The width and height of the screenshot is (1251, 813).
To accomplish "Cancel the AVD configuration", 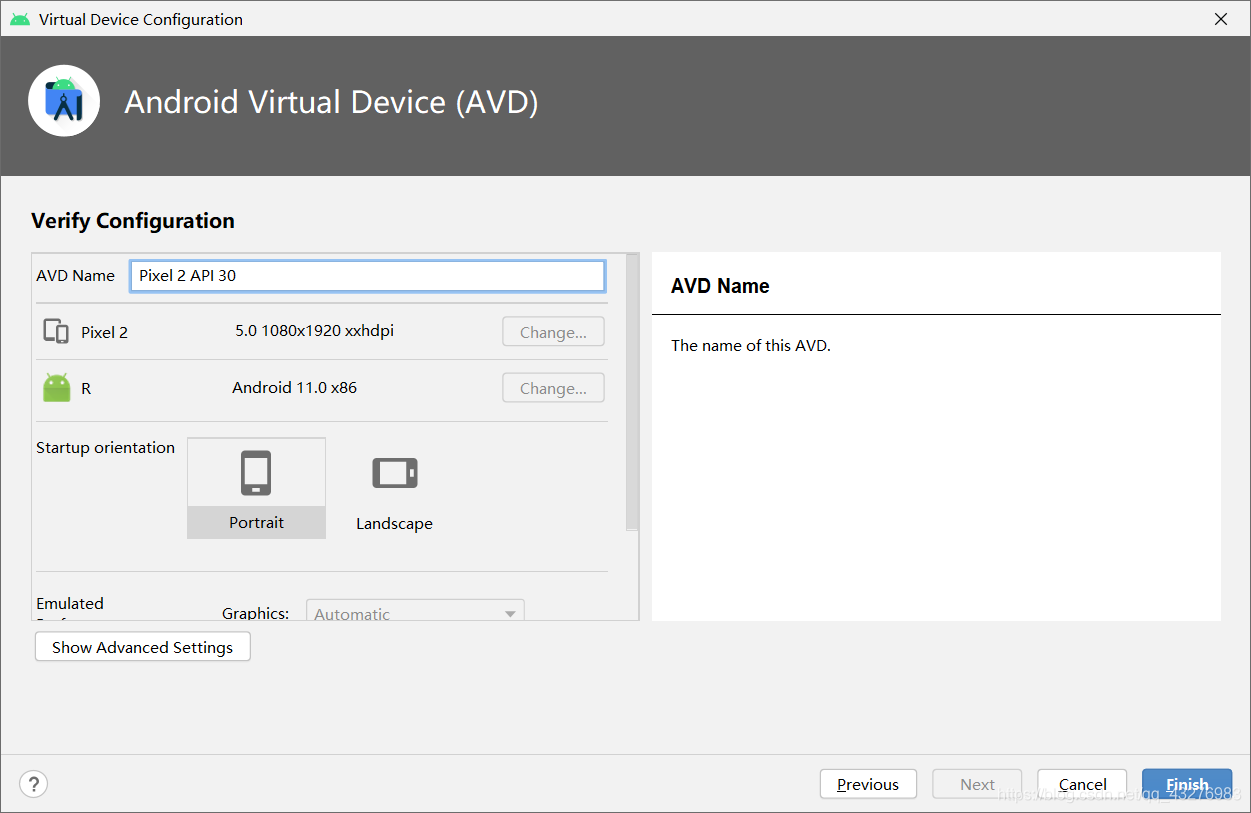I will tap(1082, 784).
